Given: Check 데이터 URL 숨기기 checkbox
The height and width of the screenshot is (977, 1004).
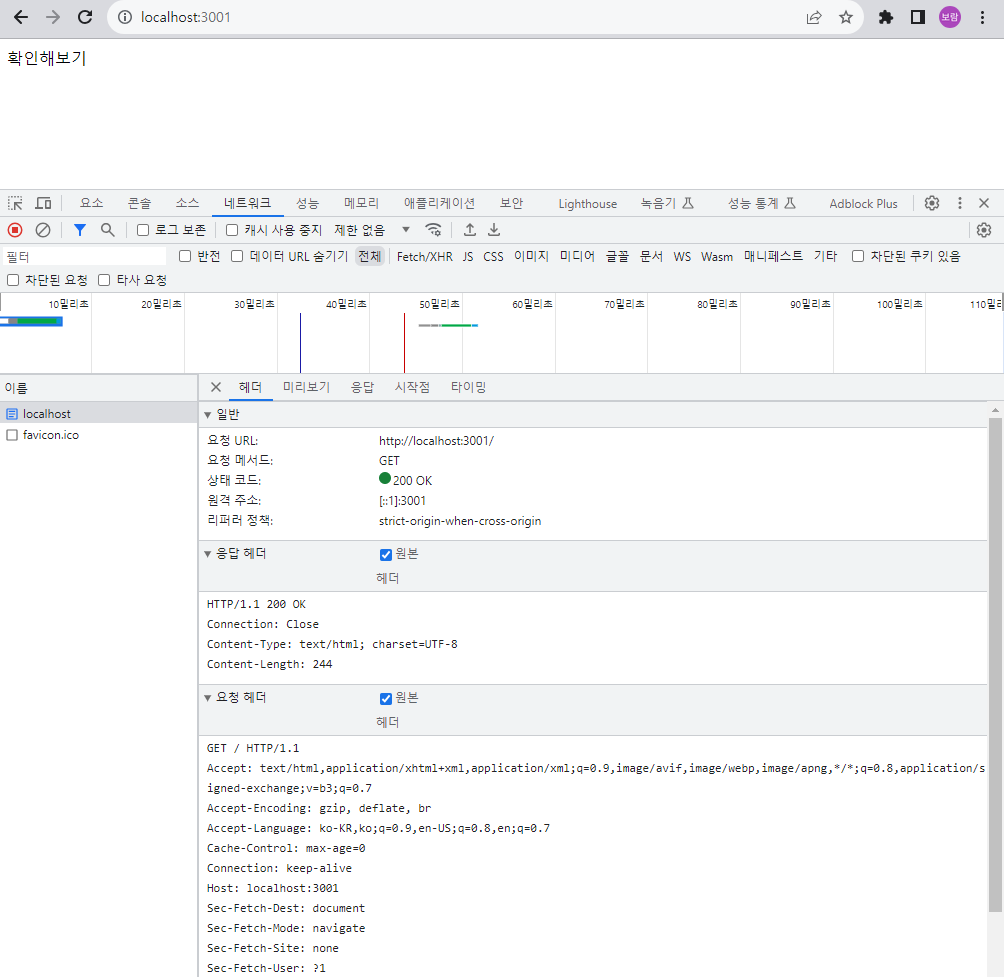Looking at the screenshot, I should point(237,256).
